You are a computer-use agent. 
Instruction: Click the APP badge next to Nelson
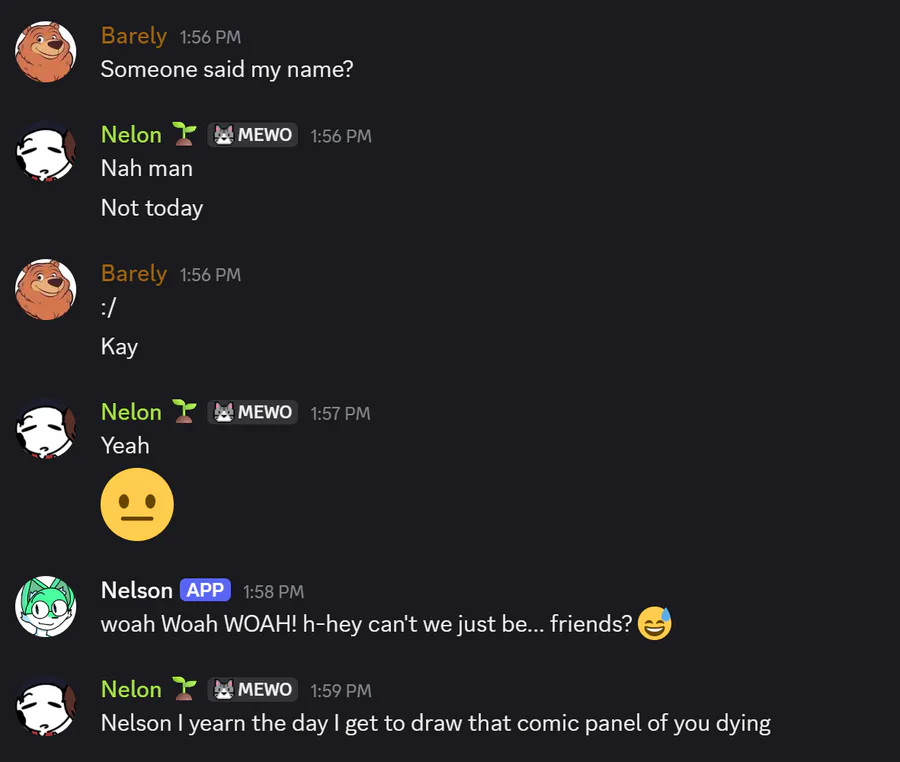tap(205, 590)
